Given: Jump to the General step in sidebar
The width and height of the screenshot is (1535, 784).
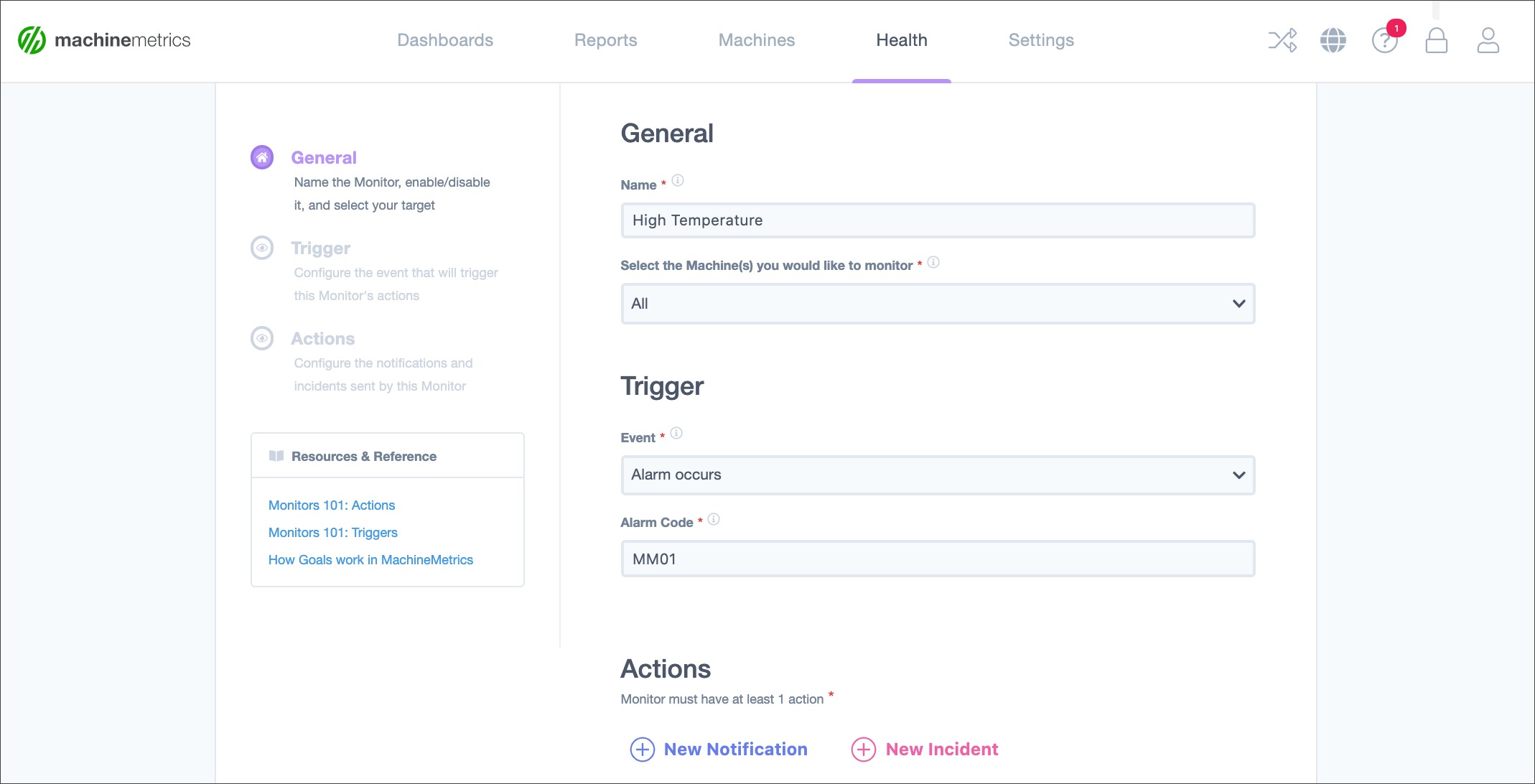Looking at the screenshot, I should click(x=324, y=158).
